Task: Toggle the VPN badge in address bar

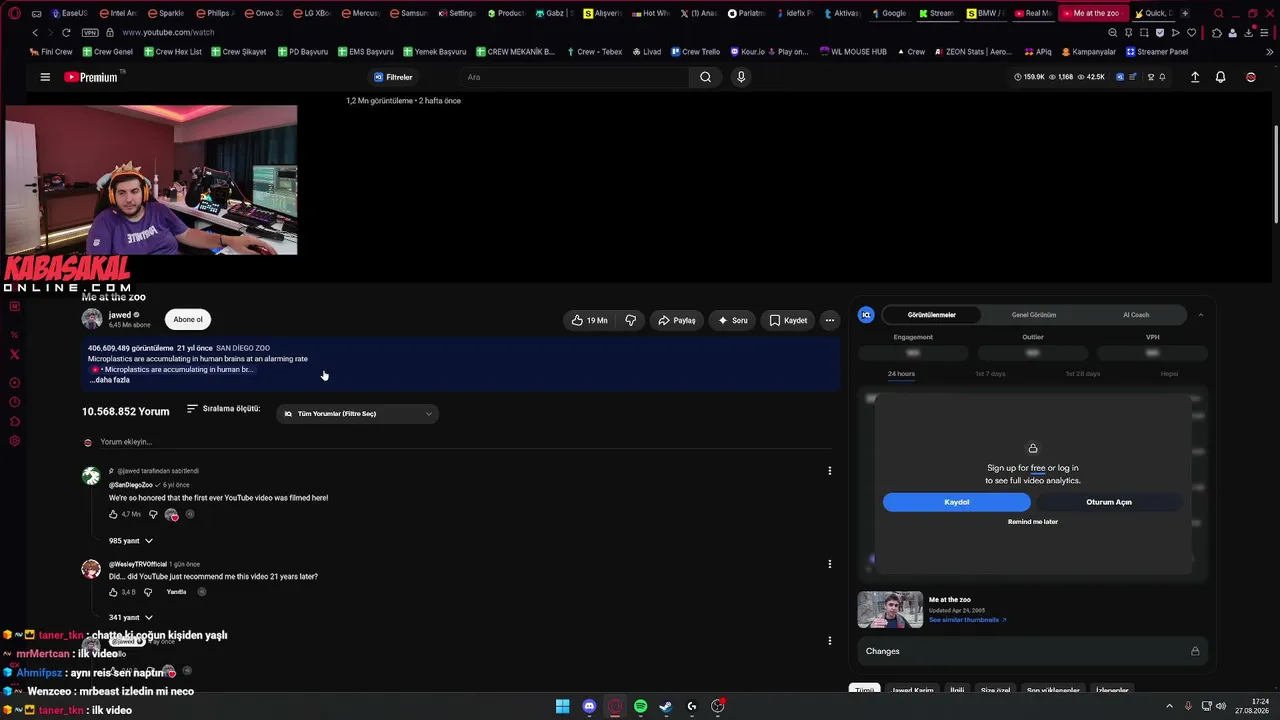Action: 90,32
